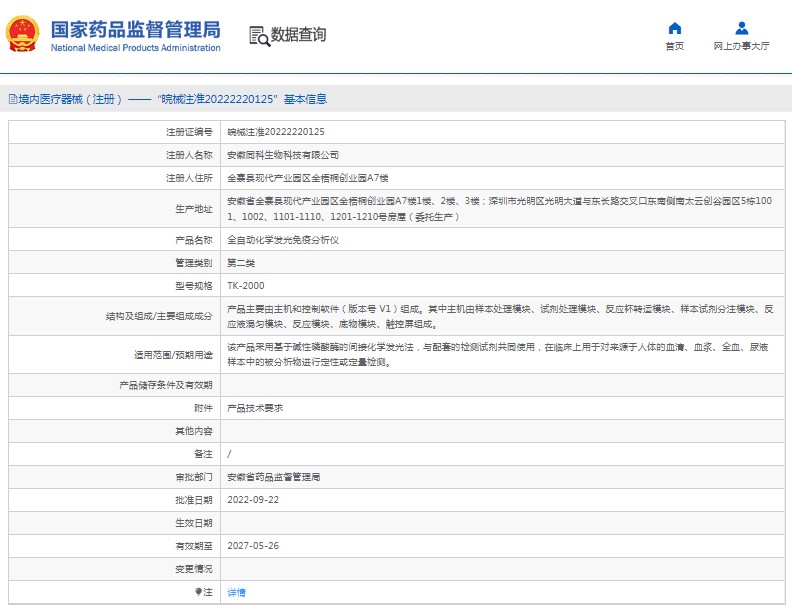Click the 型号规格 row label
The height and width of the screenshot is (611, 792).
[194, 286]
